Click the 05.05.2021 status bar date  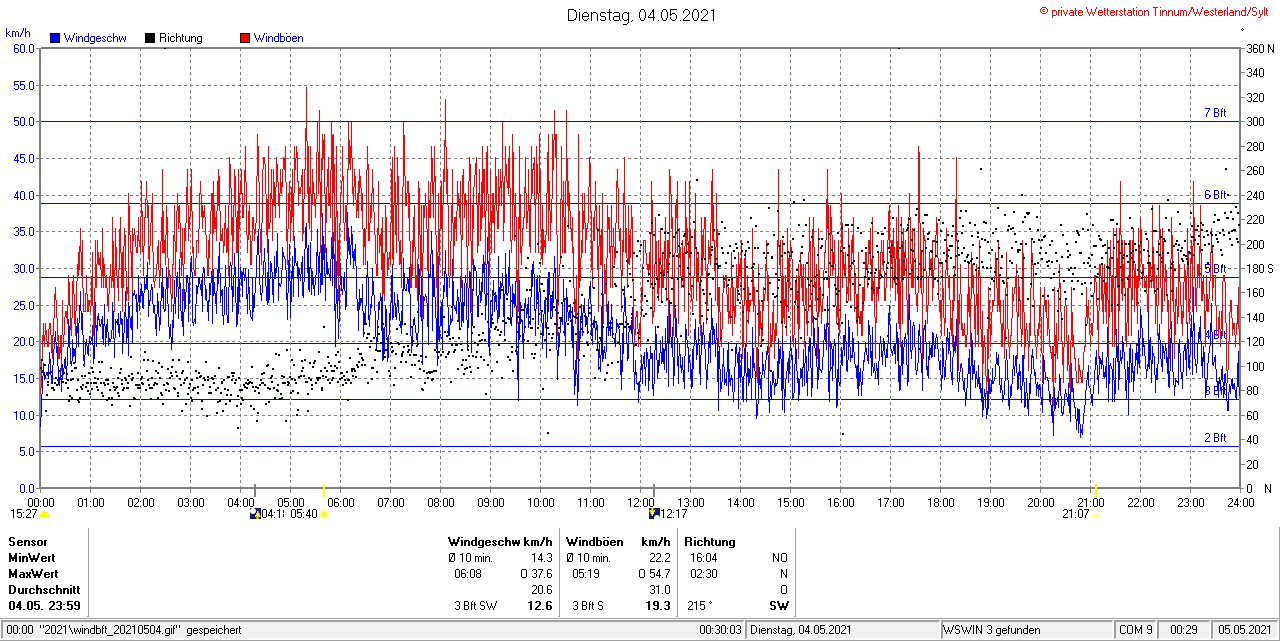pos(1245,630)
